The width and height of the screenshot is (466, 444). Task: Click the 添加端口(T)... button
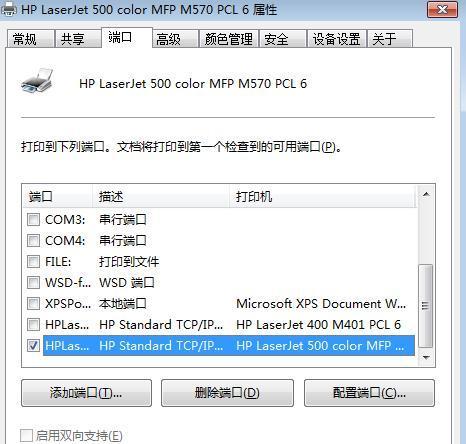pos(86,393)
